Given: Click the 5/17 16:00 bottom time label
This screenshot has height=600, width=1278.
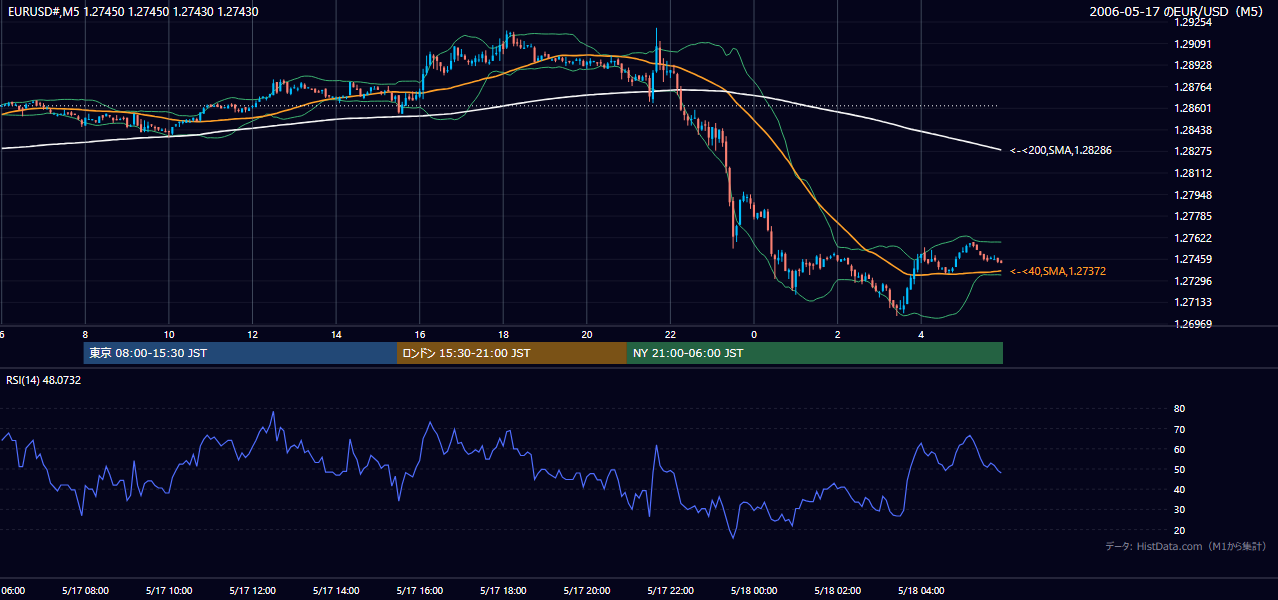Looking at the screenshot, I should coord(420,590).
